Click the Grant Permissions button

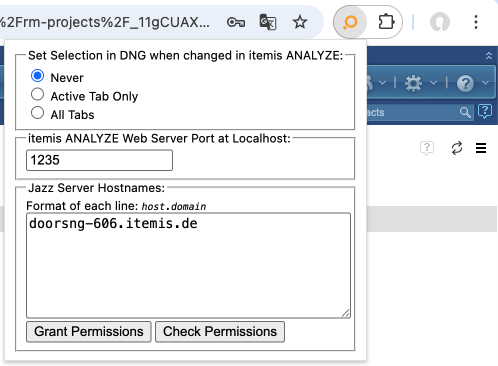point(89,332)
